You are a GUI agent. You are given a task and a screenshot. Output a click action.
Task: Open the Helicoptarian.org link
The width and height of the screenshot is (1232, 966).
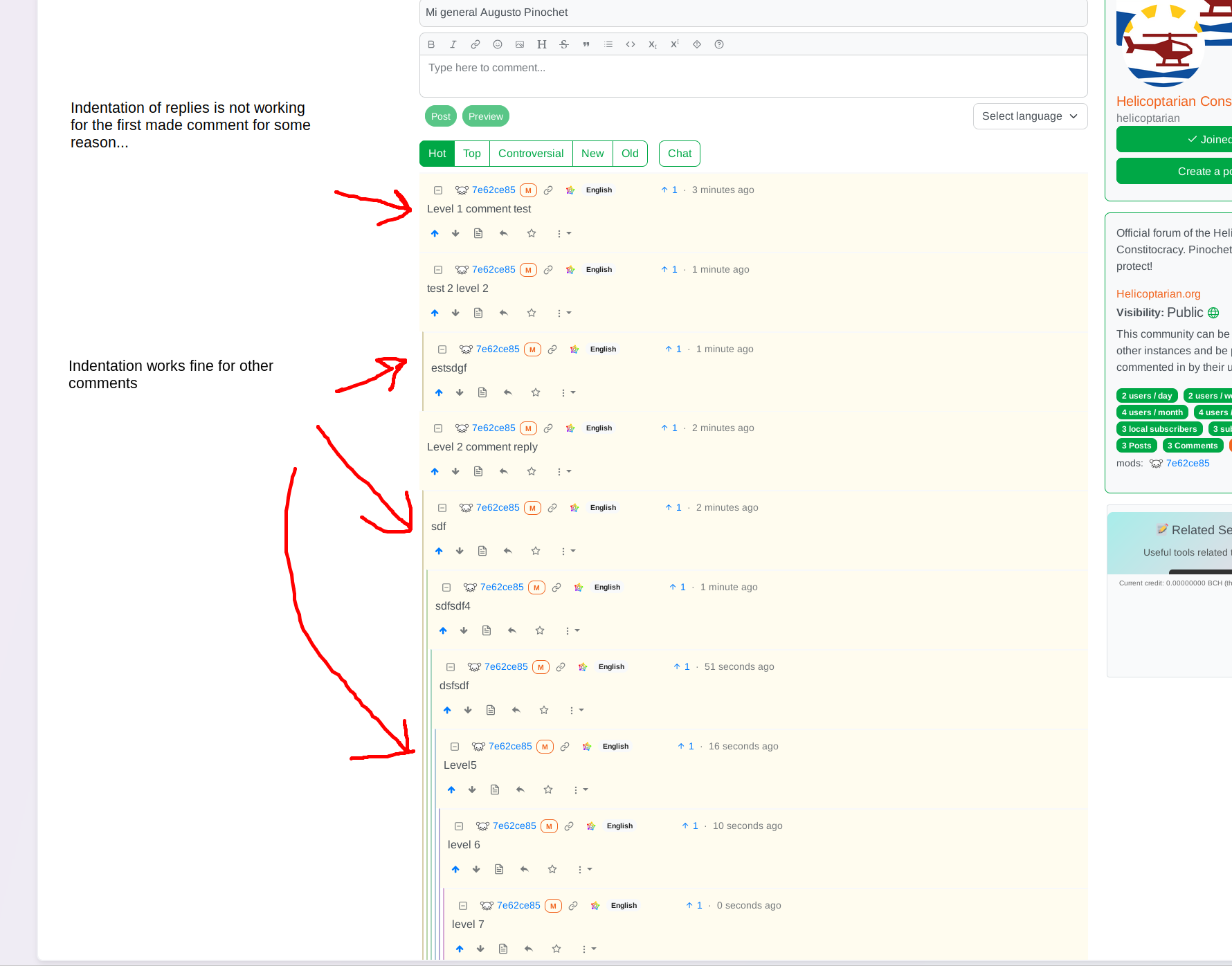(x=1158, y=294)
